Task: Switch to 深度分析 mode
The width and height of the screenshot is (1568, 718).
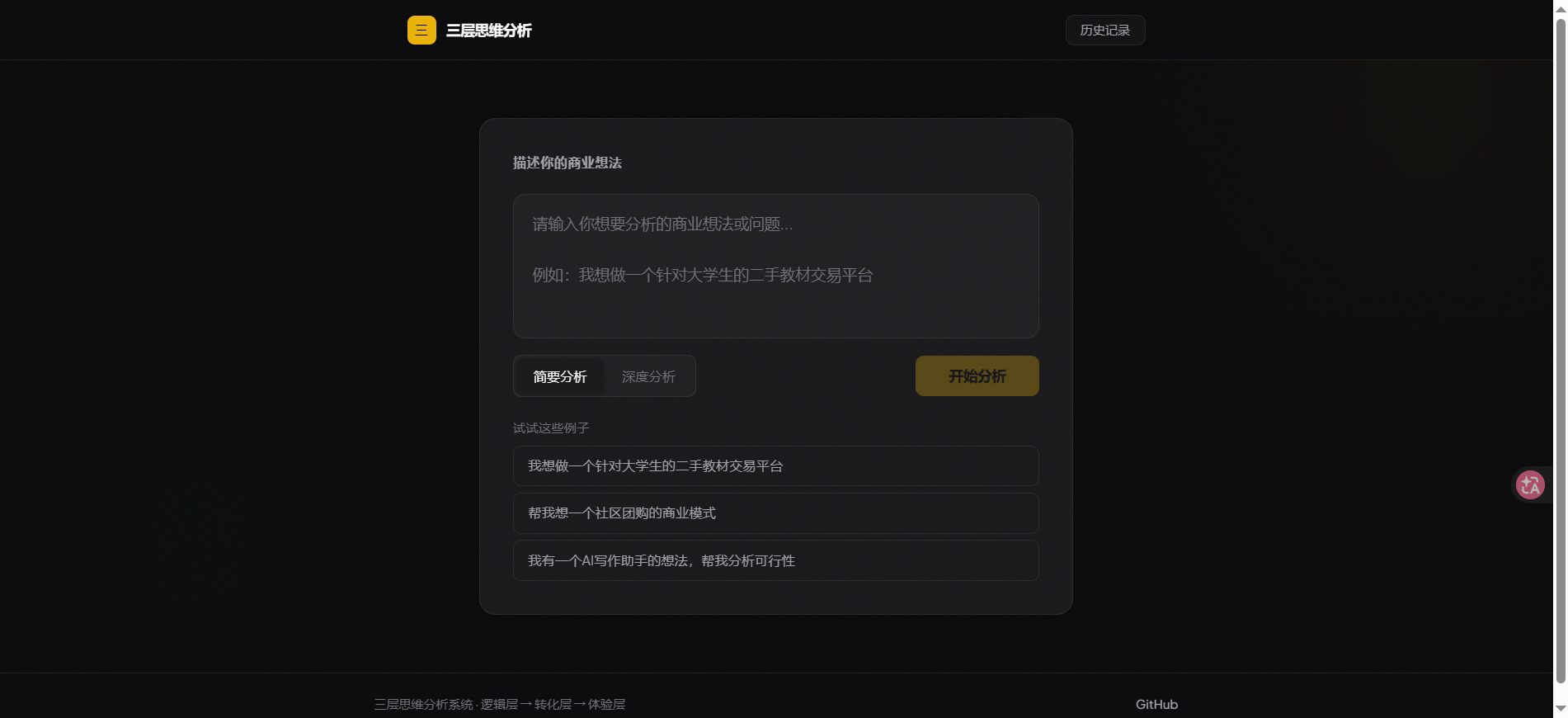Action: click(648, 376)
